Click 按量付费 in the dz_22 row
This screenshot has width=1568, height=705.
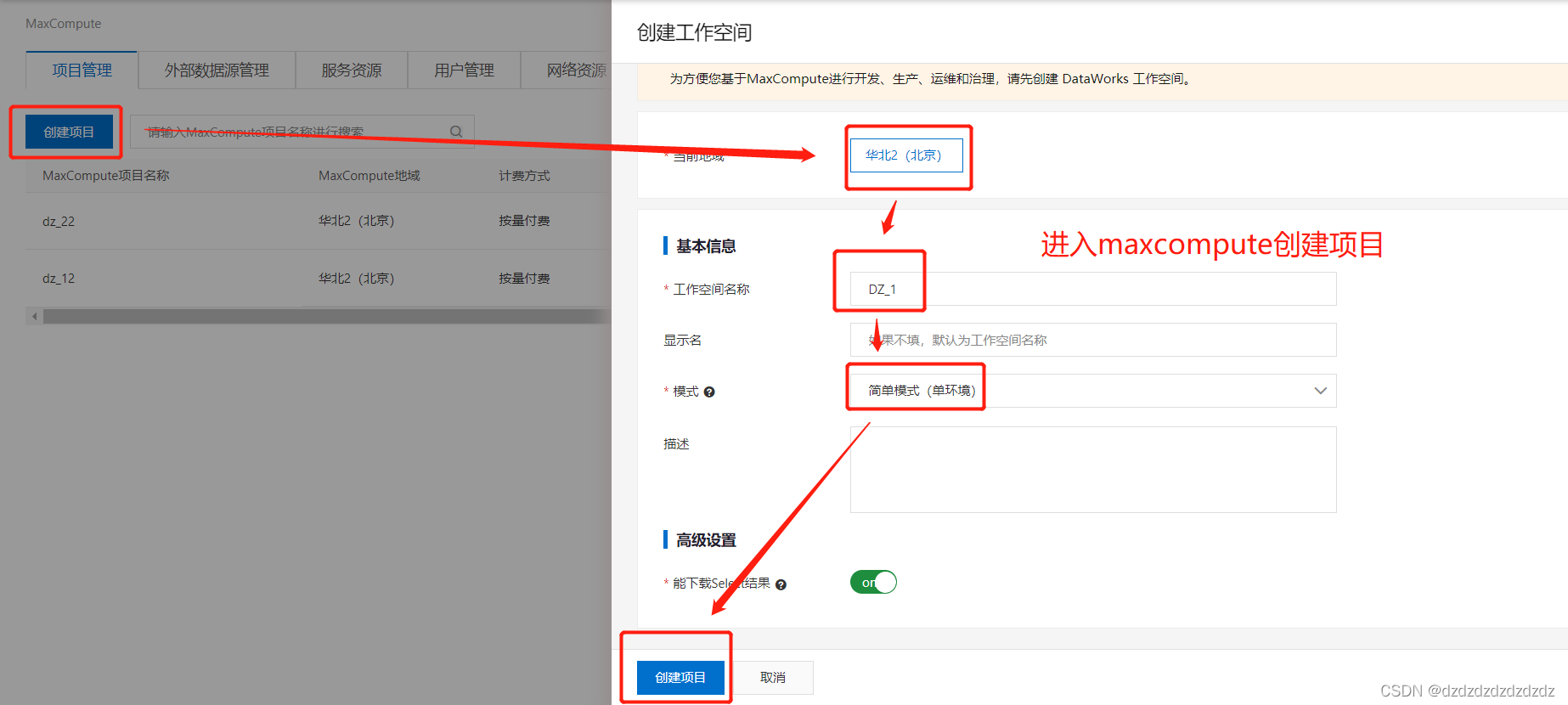point(524,221)
